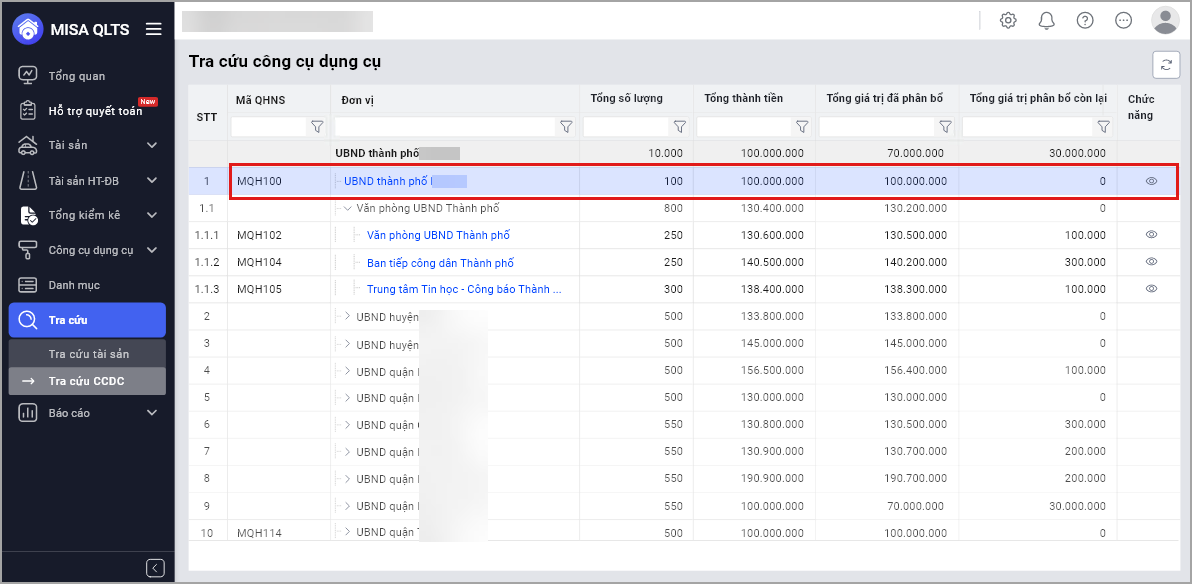Open Trung tâm Tin học link
The height and width of the screenshot is (584, 1192).
(x=463, y=289)
